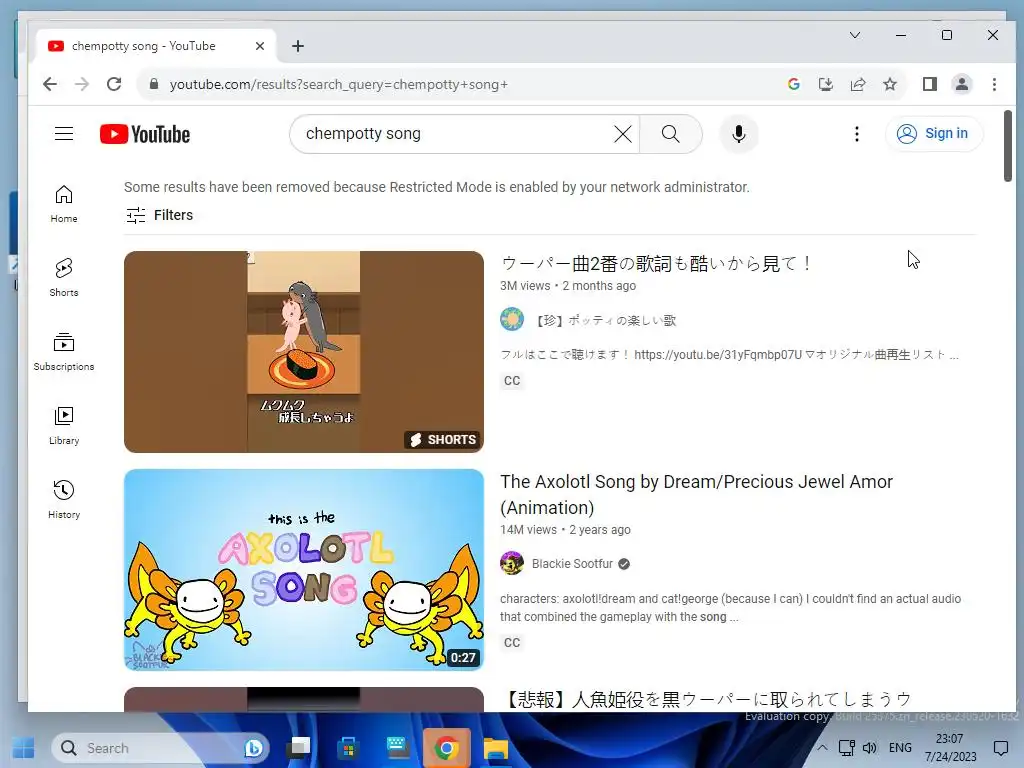Open the Windows Start menu

coord(24,748)
